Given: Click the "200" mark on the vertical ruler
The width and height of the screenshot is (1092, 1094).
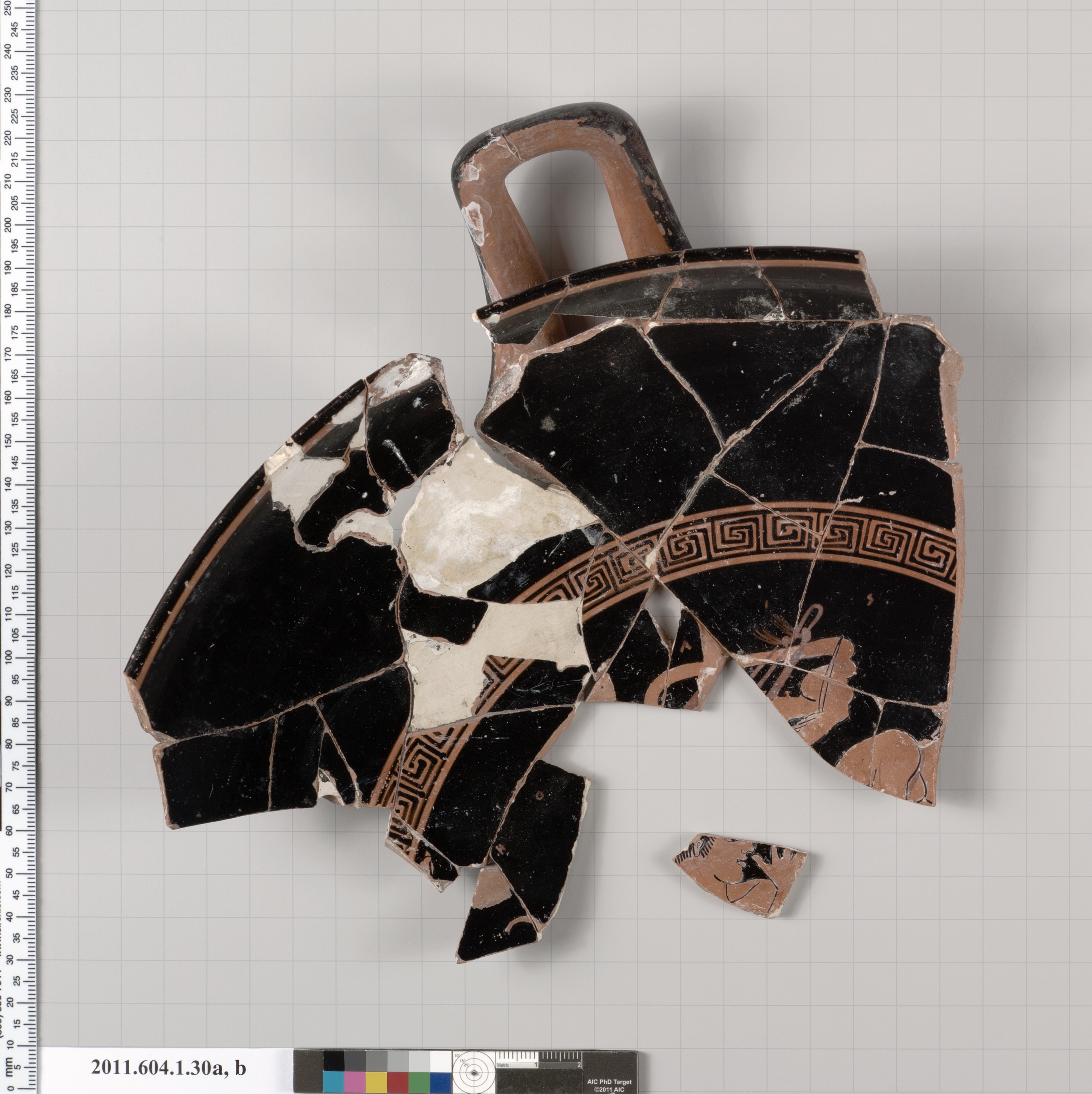Looking at the screenshot, I should coord(8,225).
